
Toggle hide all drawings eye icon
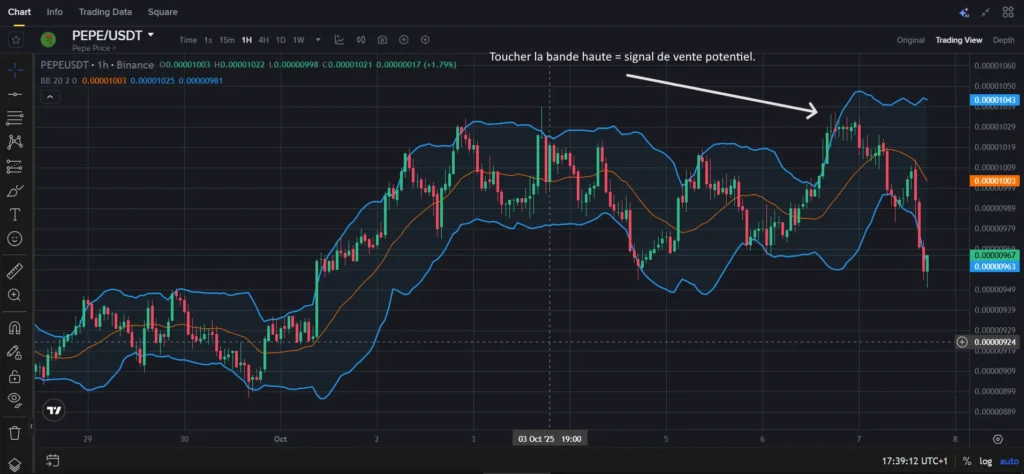tap(14, 400)
